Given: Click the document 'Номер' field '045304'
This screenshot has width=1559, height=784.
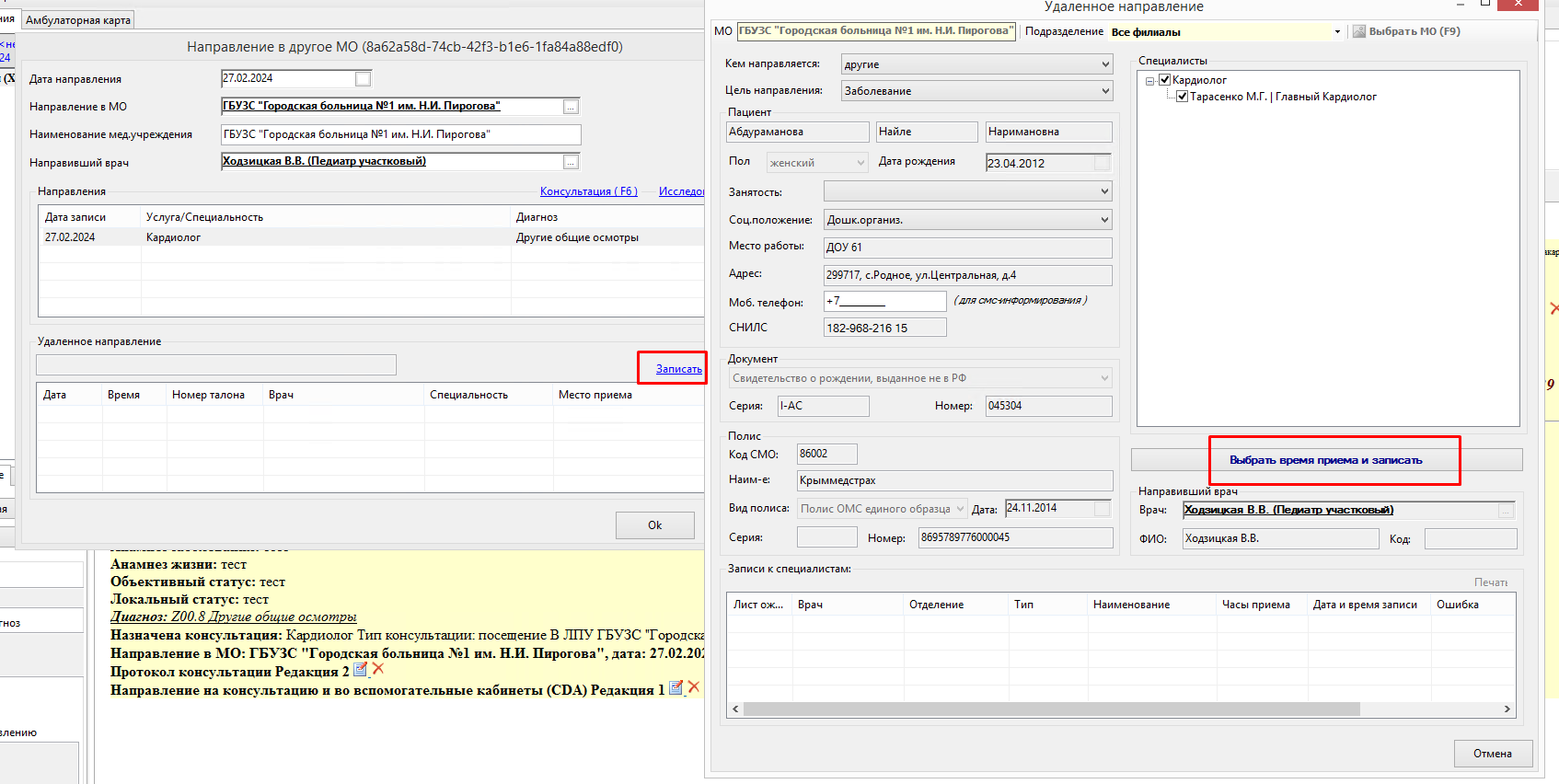Looking at the screenshot, I should coord(1049,406).
